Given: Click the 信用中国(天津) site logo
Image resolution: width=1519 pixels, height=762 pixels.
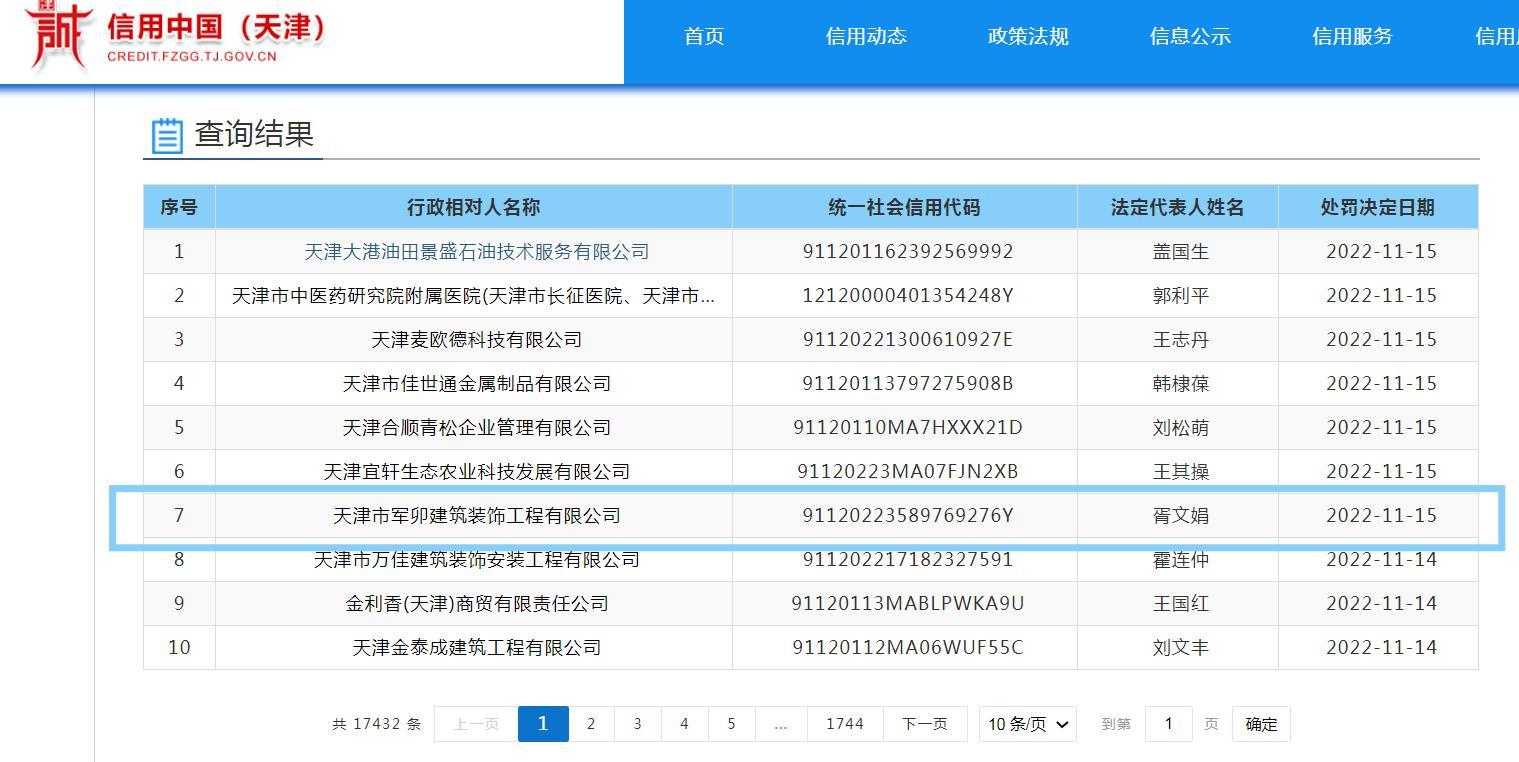Looking at the screenshot, I should (x=177, y=36).
